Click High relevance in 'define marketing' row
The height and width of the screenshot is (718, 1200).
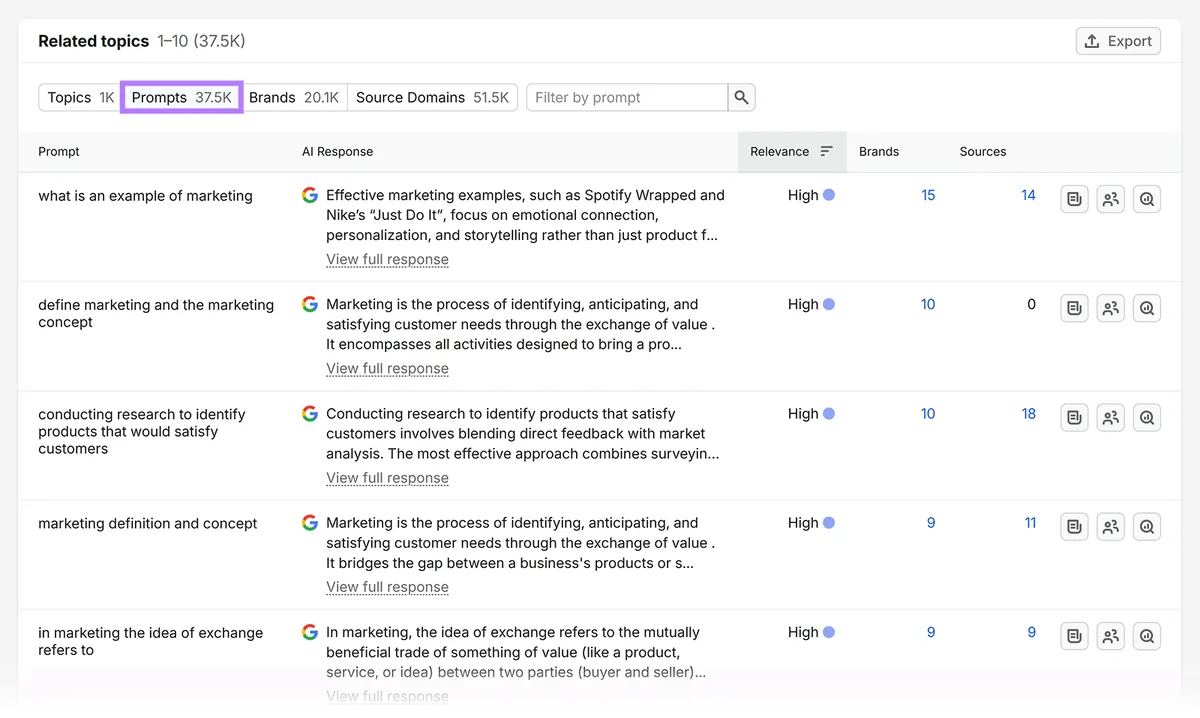coord(811,304)
